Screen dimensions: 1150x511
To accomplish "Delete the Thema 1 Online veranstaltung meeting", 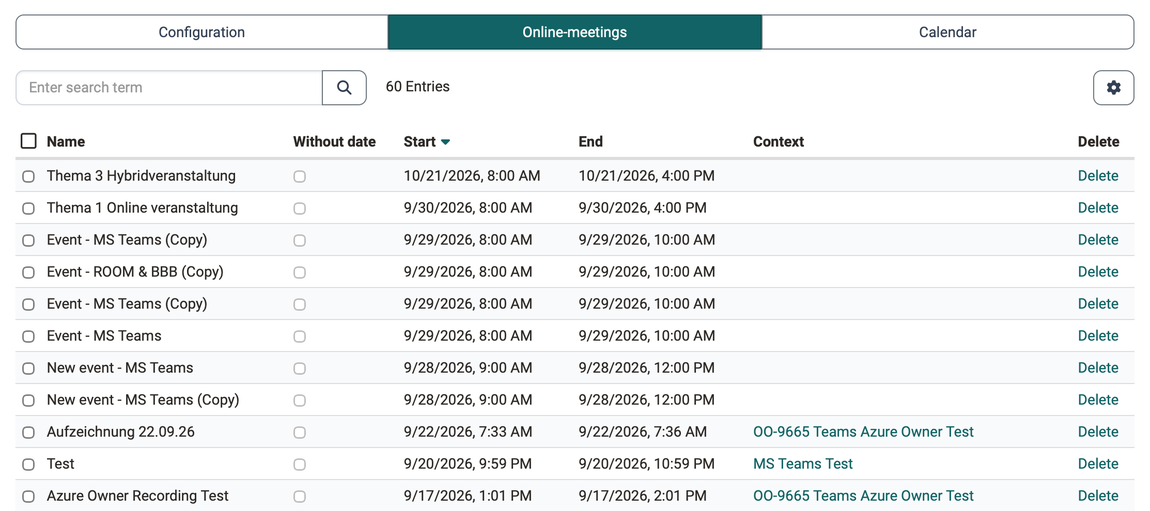I will tap(1098, 208).
